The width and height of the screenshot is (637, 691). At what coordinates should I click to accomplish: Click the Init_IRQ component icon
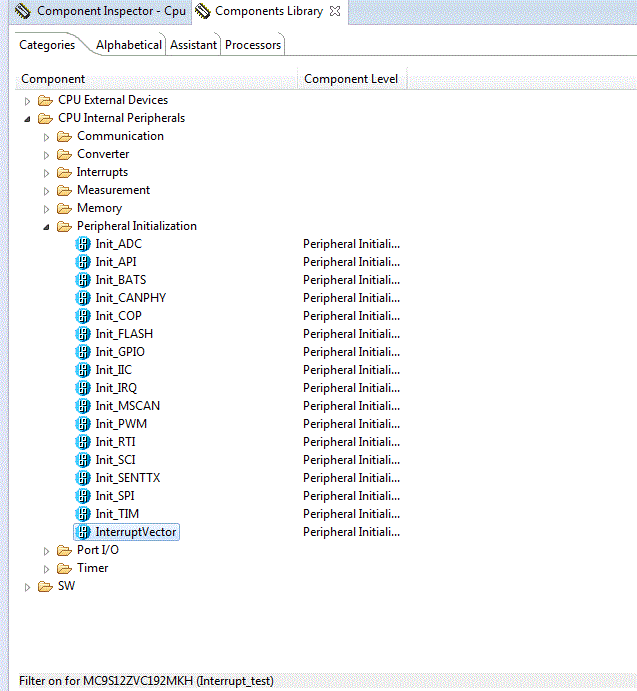click(x=83, y=388)
